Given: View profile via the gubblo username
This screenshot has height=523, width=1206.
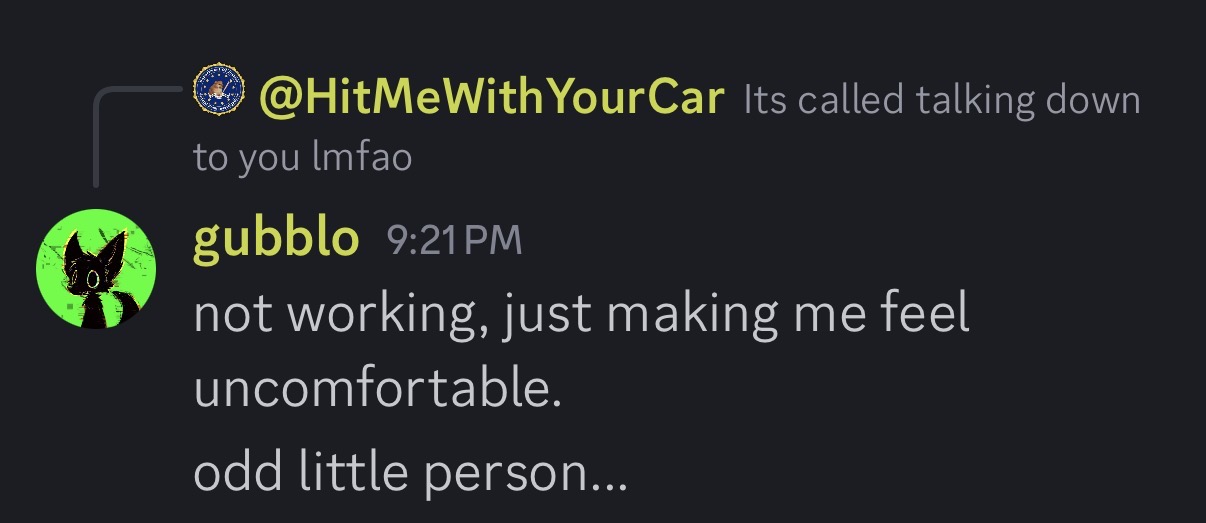Looking at the screenshot, I should tap(276, 238).
